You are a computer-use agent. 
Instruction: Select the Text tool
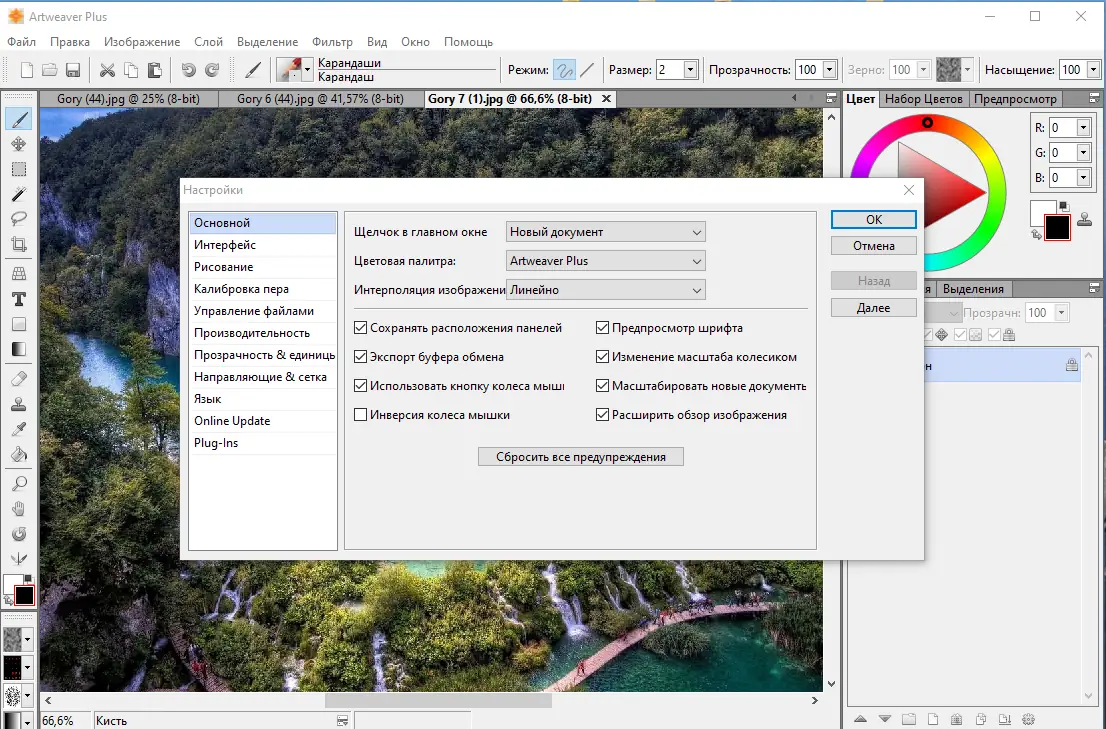pyautogui.click(x=19, y=300)
